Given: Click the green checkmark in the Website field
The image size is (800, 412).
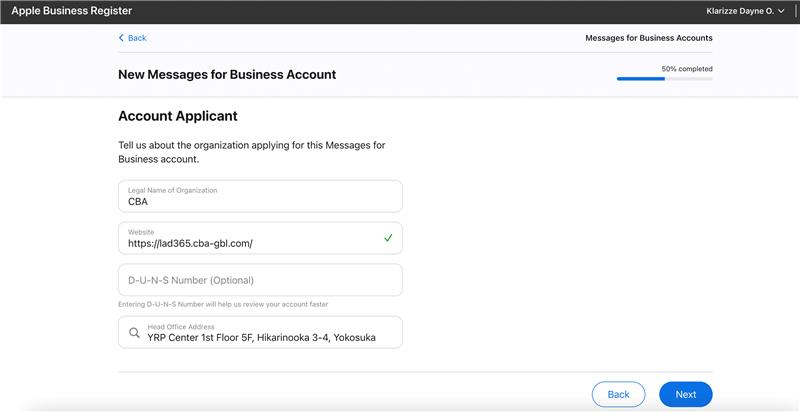Looking at the screenshot, I should pos(388,238).
